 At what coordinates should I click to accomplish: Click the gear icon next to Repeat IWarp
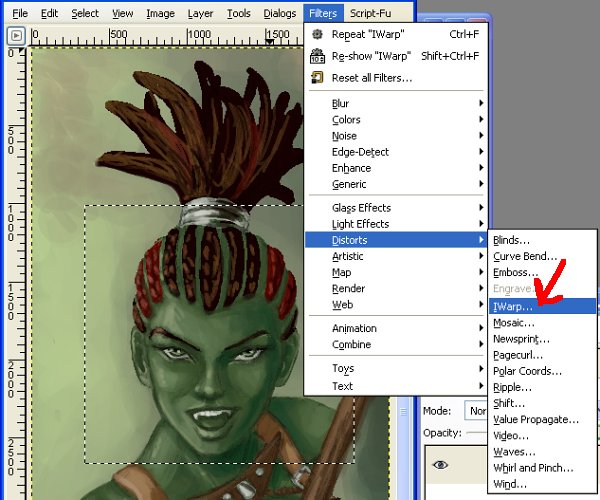317,34
